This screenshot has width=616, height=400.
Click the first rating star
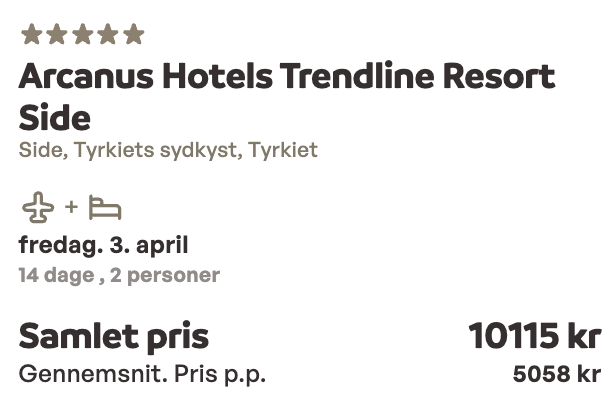pos(31,35)
